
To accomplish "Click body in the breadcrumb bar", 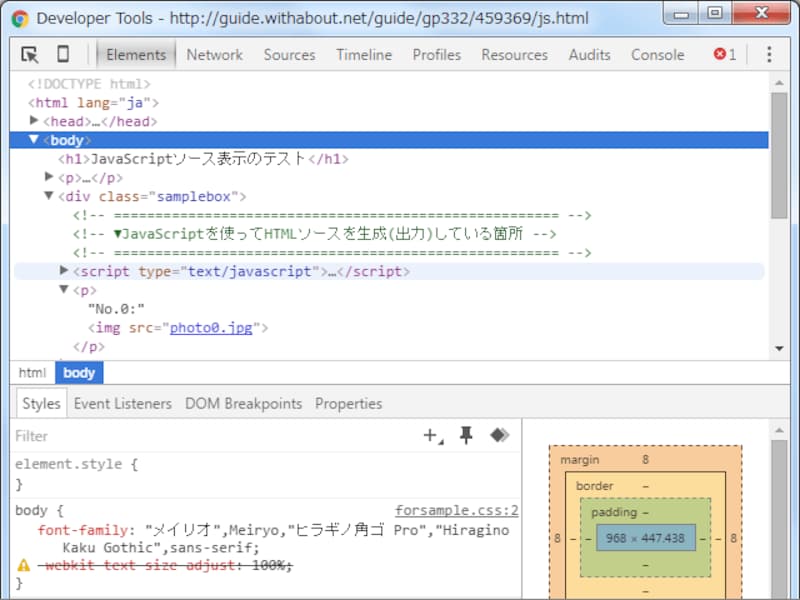I will point(79,373).
